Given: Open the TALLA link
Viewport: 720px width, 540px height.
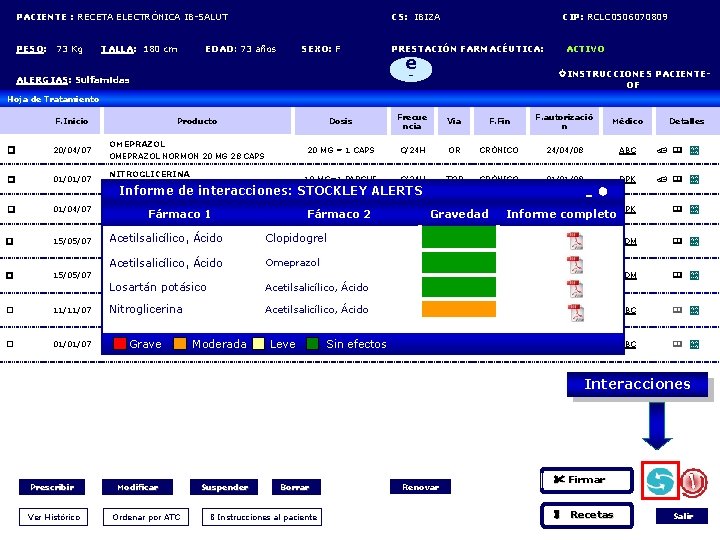Looking at the screenshot, I should pyautogui.click(x=118, y=49).
